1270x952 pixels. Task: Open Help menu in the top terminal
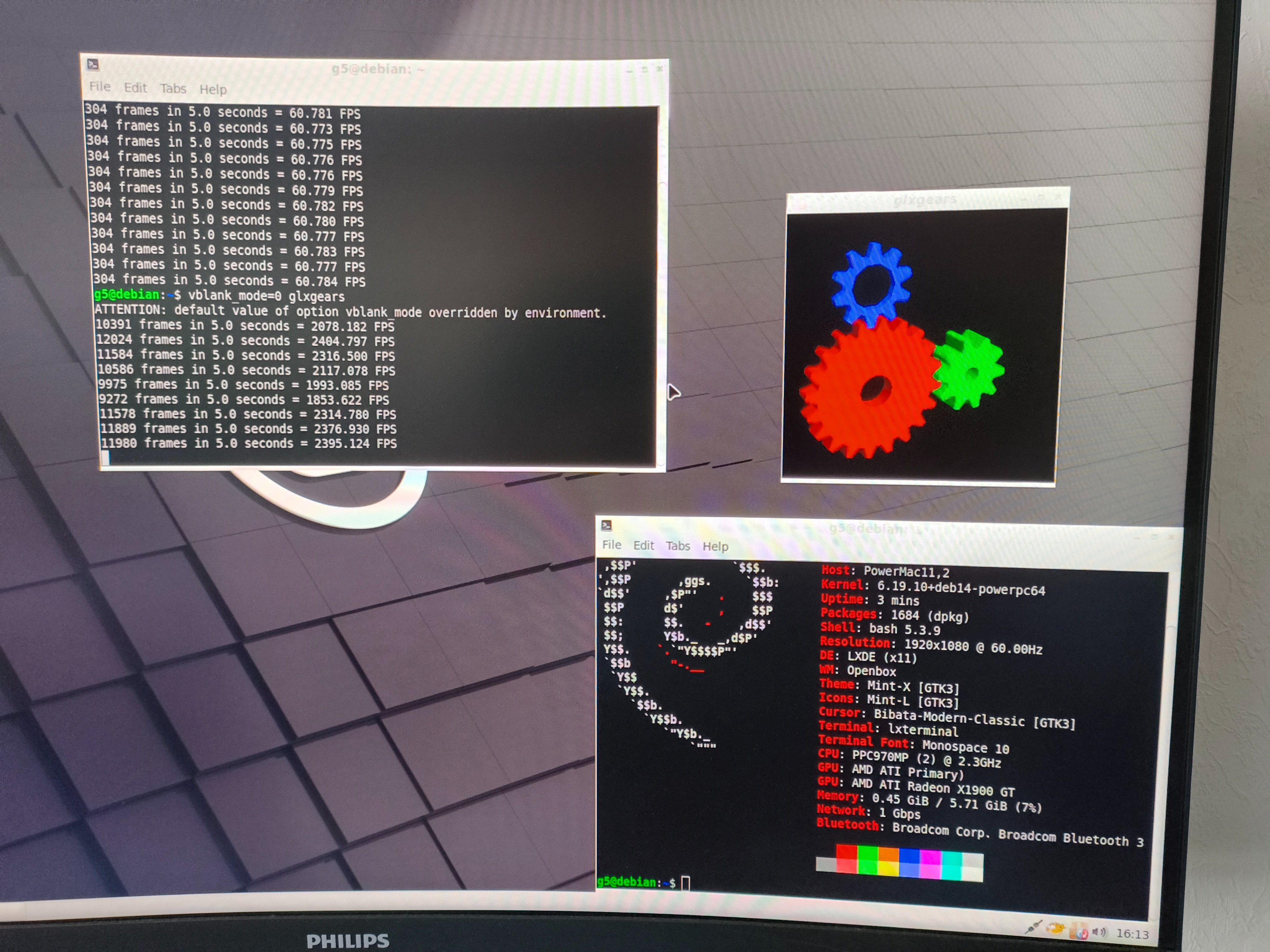coord(213,90)
